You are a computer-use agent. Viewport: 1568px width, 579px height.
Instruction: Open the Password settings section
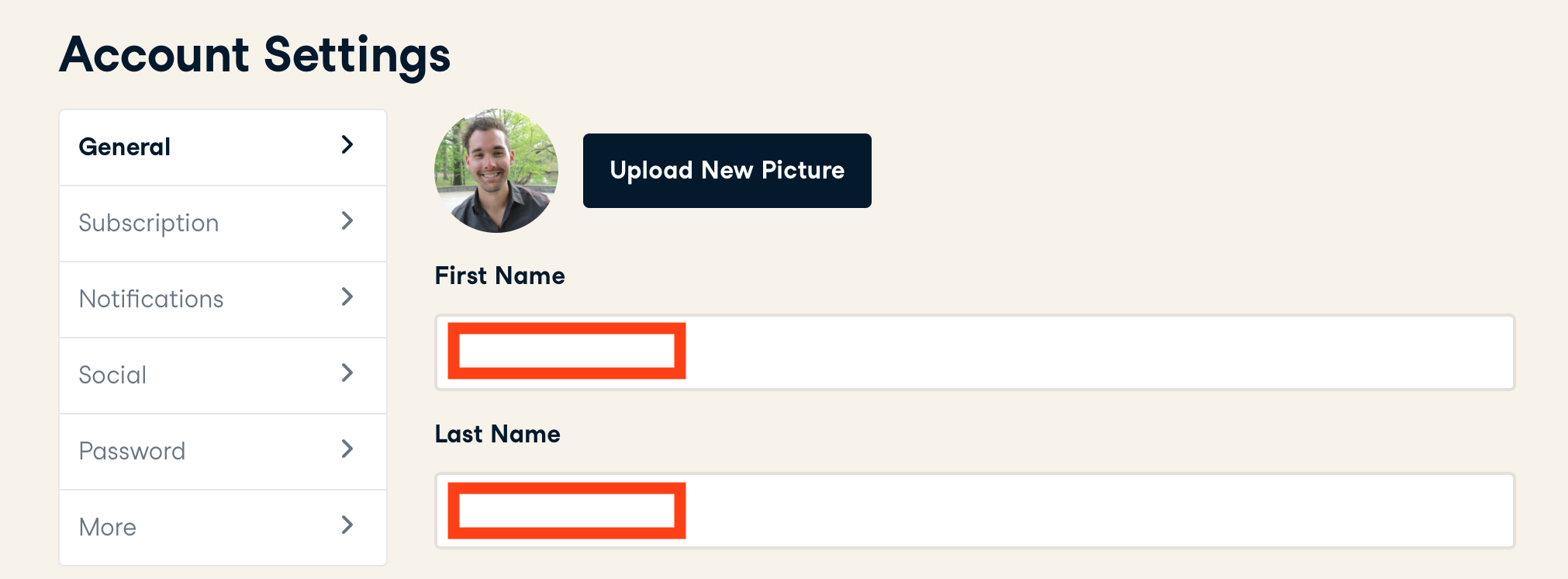pos(132,451)
